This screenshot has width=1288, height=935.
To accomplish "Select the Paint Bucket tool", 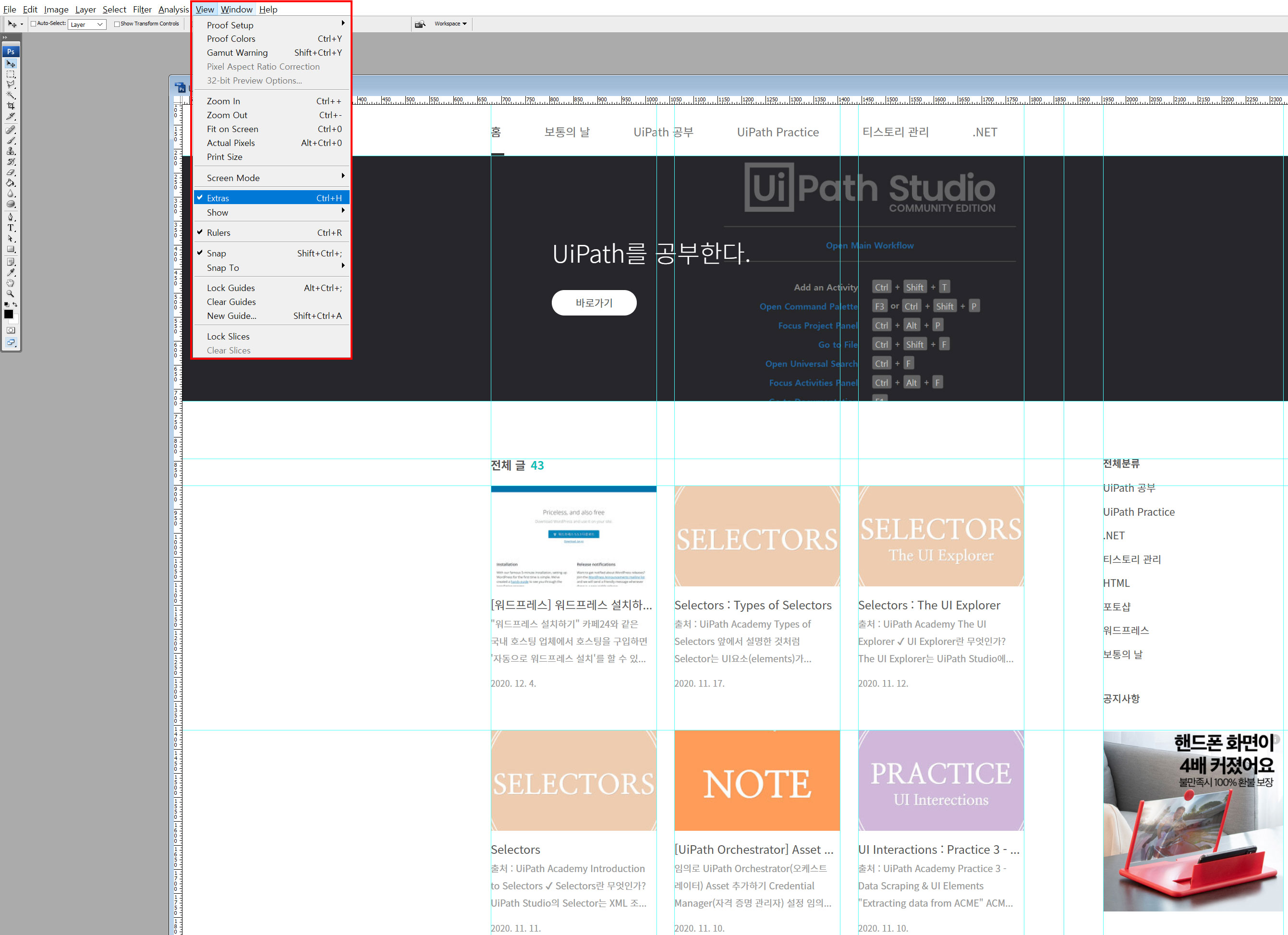I will (11, 183).
